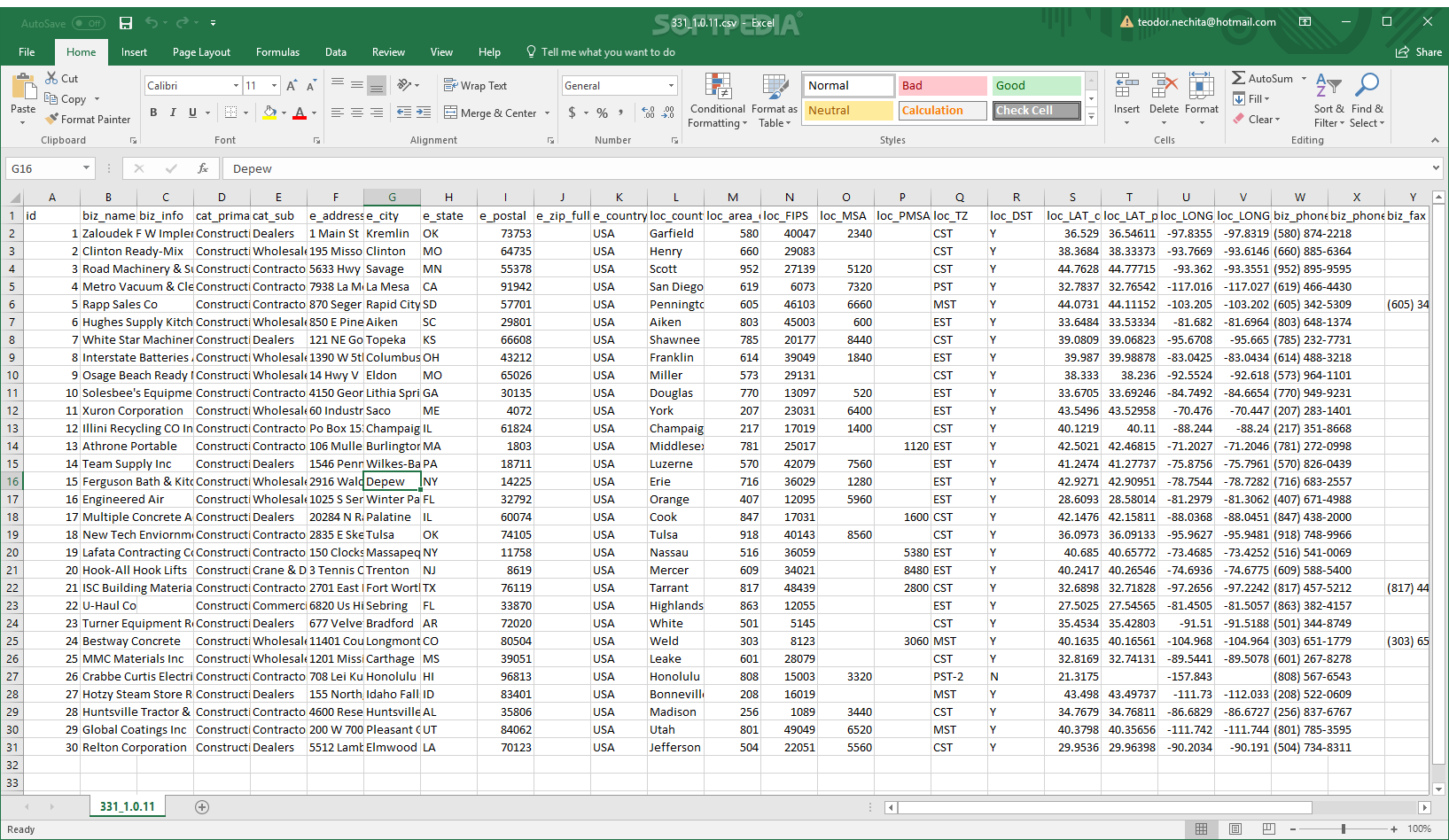The width and height of the screenshot is (1449, 840).
Task: Toggle the AutoSave switch
Action: coord(88,23)
